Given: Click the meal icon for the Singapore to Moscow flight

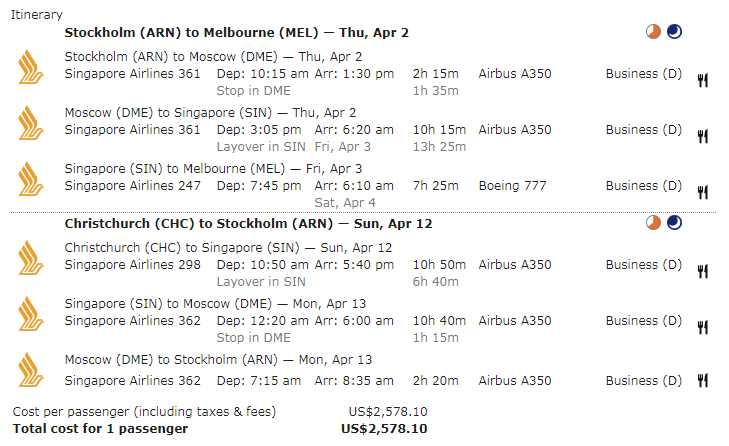Looking at the screenshot, I should [x=702, y=327].
